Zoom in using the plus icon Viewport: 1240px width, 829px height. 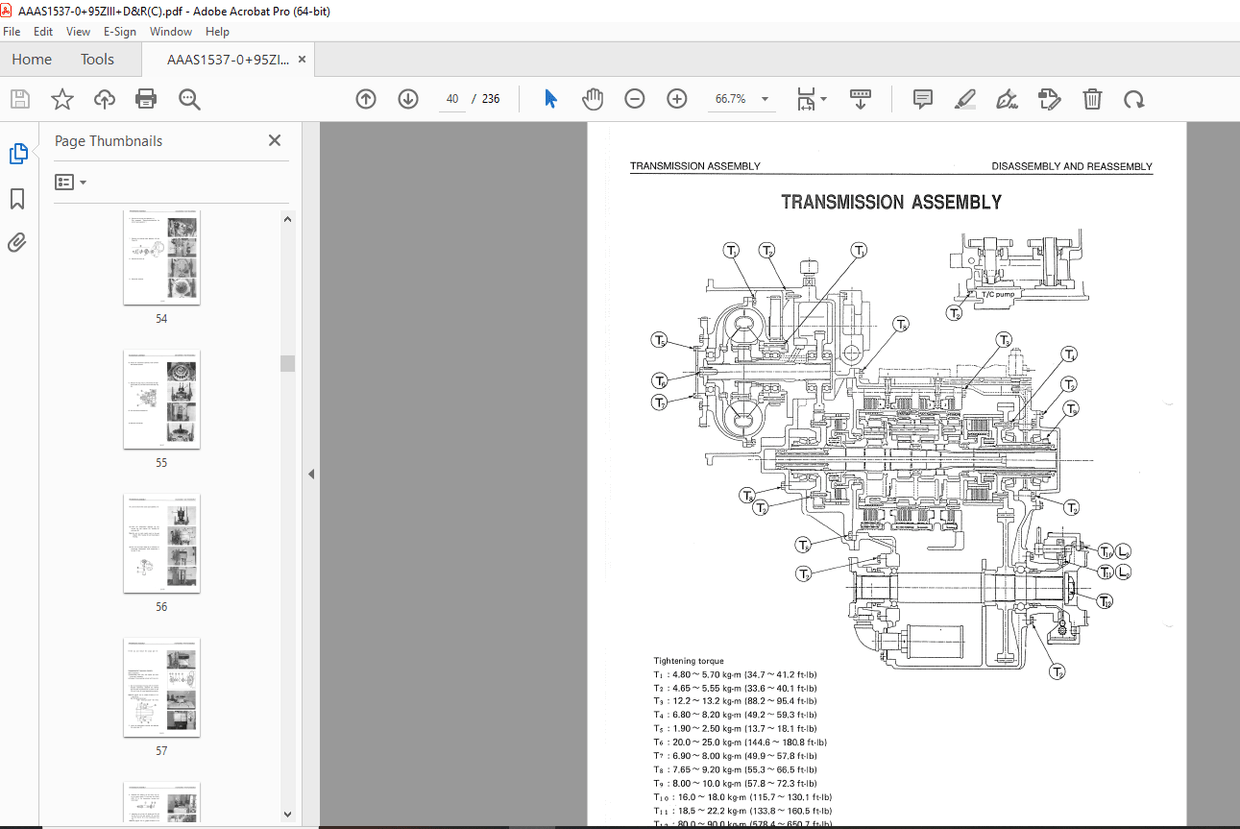[x=676, y=98]
